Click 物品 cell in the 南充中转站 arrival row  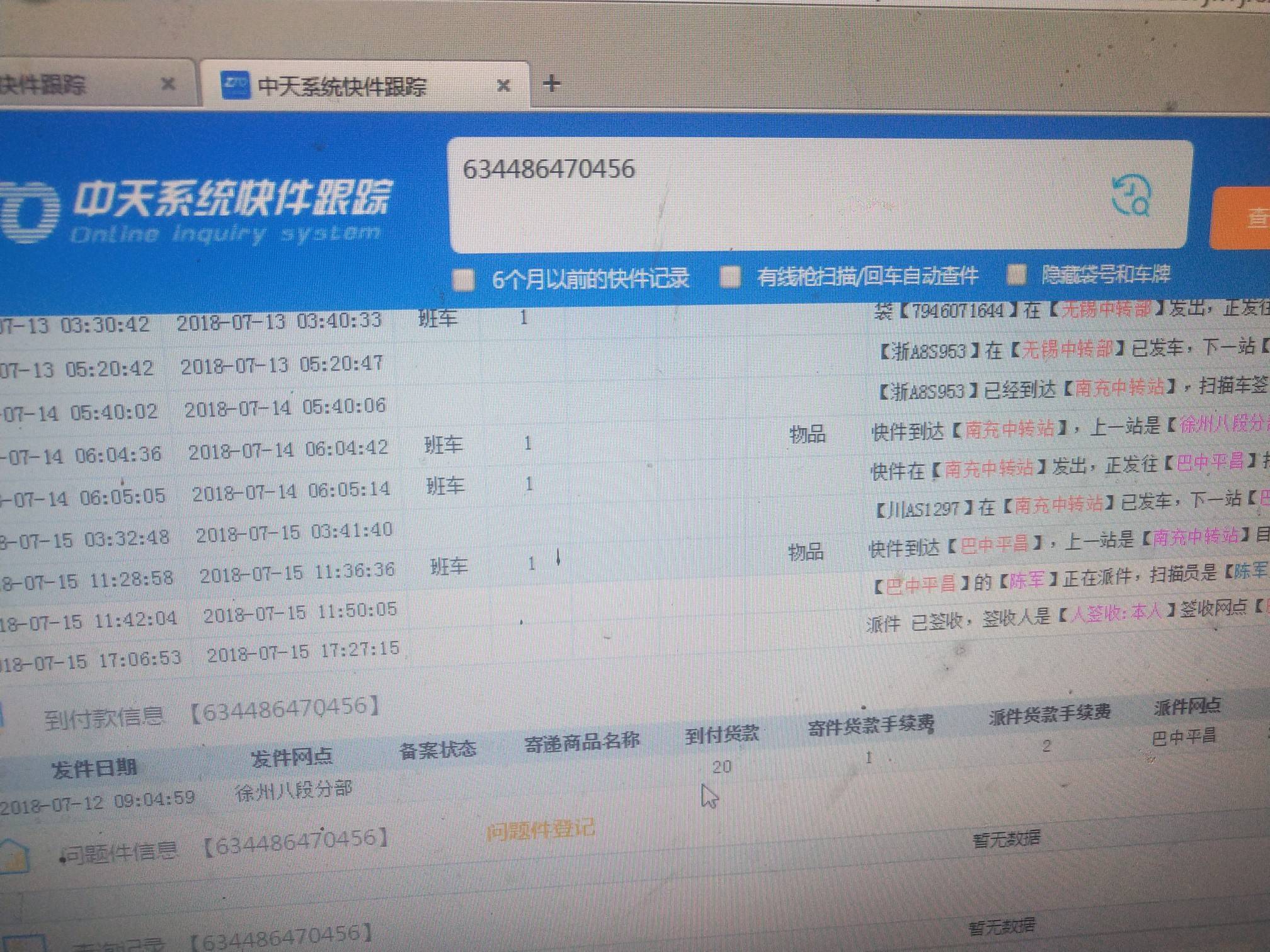coord(807,434)
